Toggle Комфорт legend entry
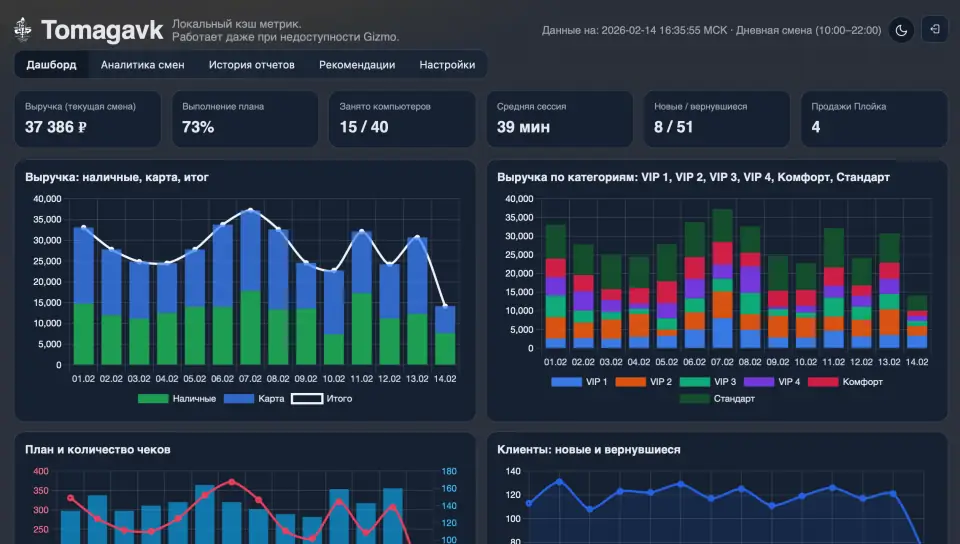Viewport: 960px width, 544px height. tap(845, 382)
